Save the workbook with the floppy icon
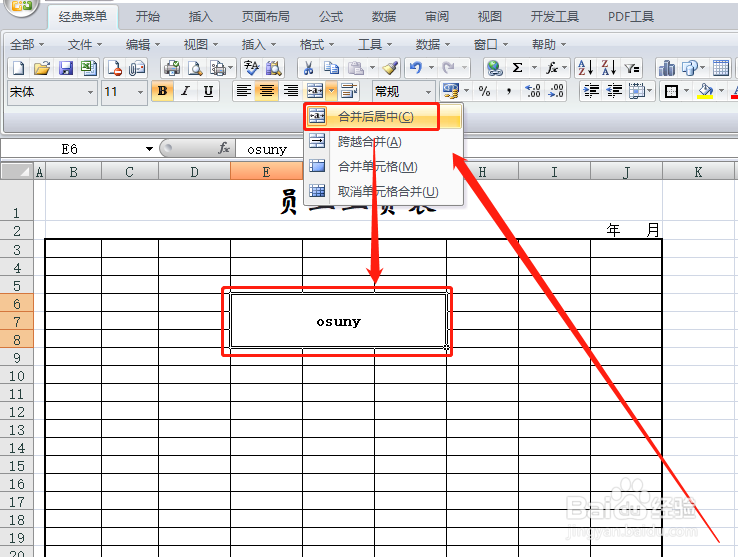738x557 pixels. coord(65,68)
